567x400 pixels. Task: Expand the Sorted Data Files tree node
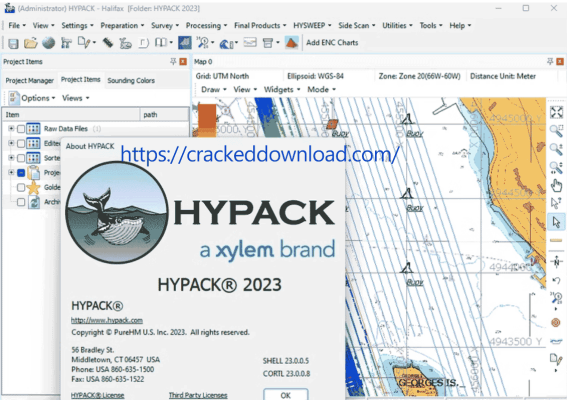11,158
